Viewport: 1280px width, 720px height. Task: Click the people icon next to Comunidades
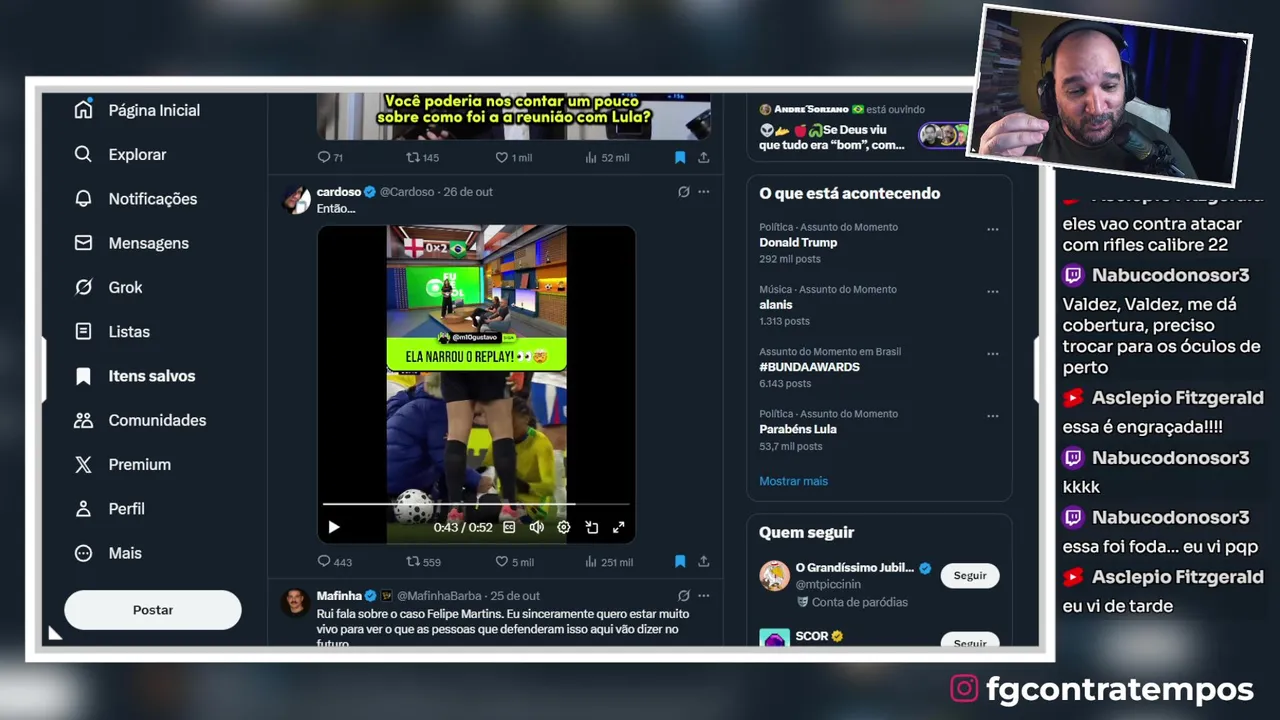click(83, 420)
